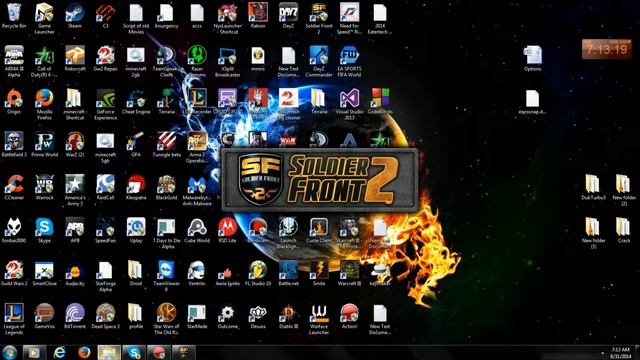The image size is (640, 360).
Task: Open the profile folder on desktop
Action: pos(136,316)
